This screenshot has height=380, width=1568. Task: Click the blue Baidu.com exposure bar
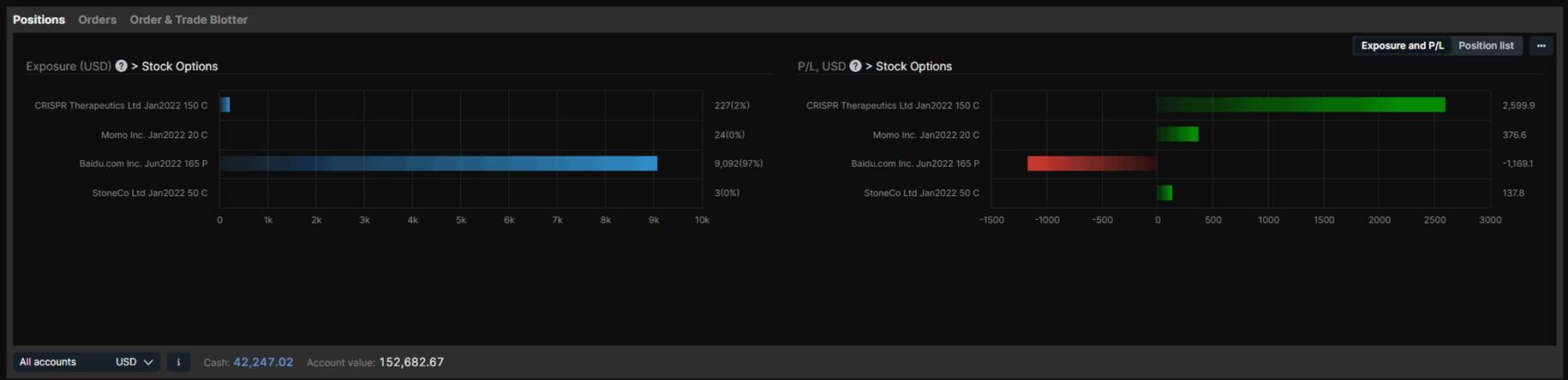(x=438, y=163)
